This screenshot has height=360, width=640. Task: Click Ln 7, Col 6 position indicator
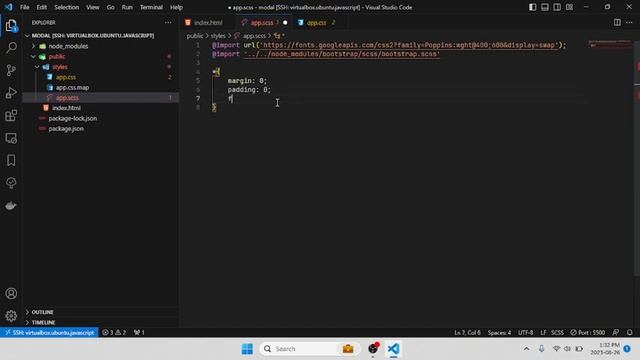[x=467, y=333]
